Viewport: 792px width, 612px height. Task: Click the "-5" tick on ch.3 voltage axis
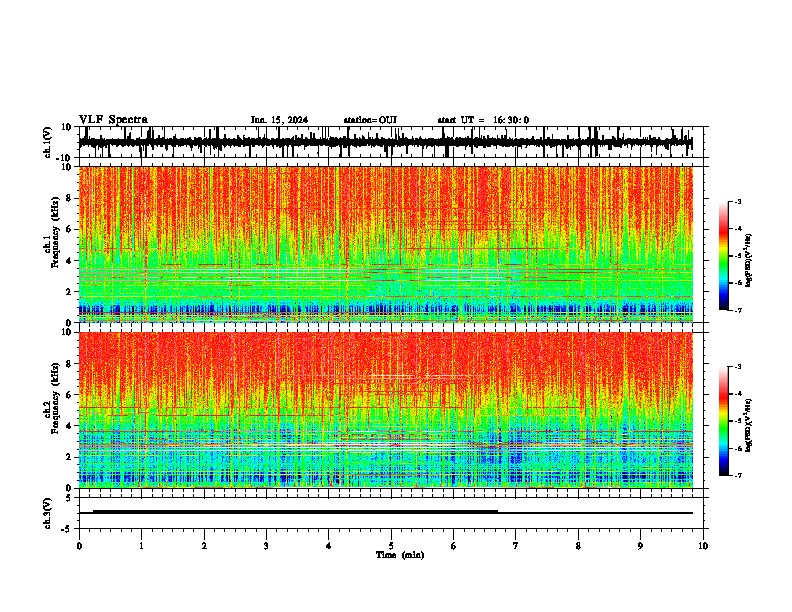point(68,529)
